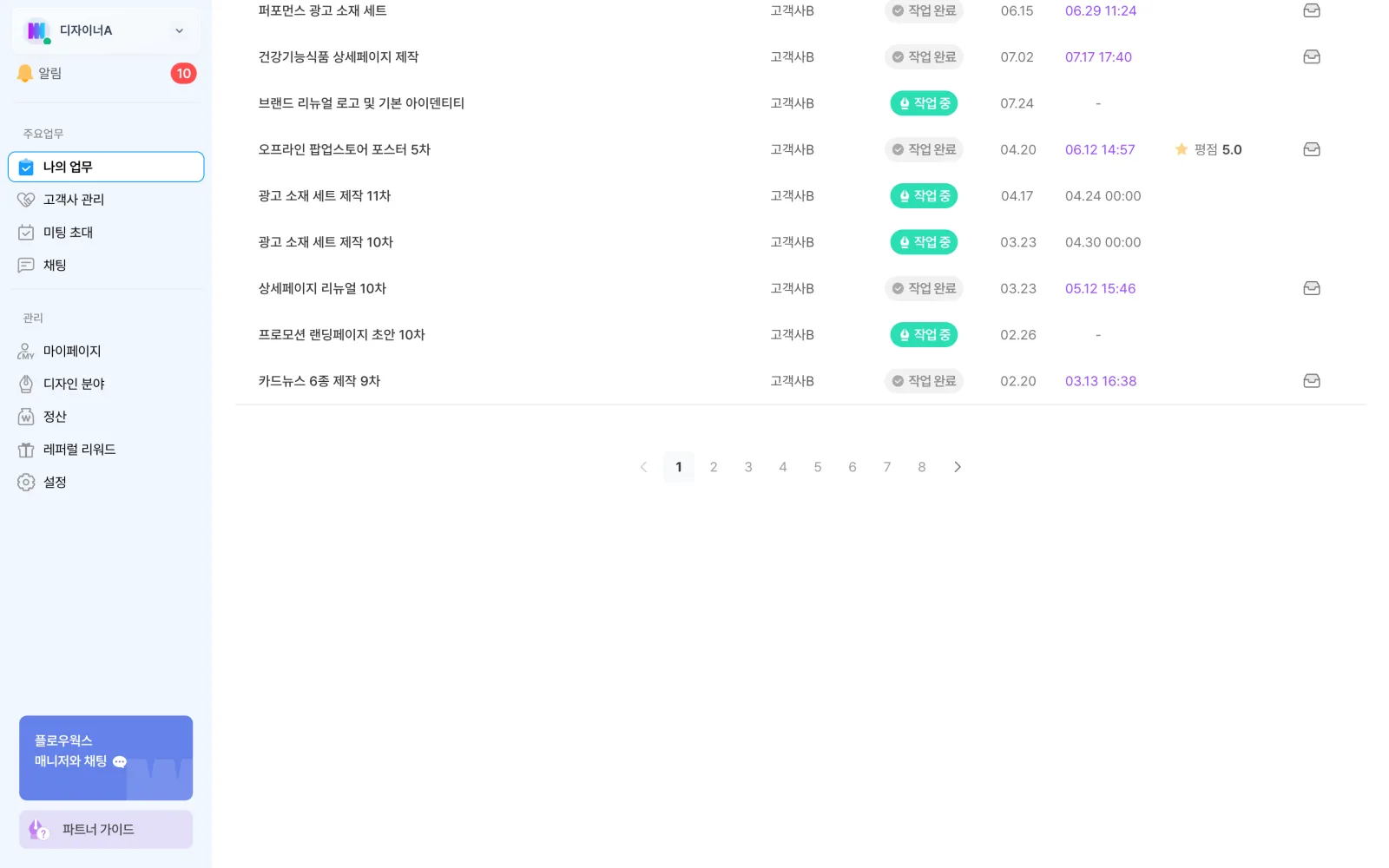Click completion date 06.12 14:57

point(1100,149)
